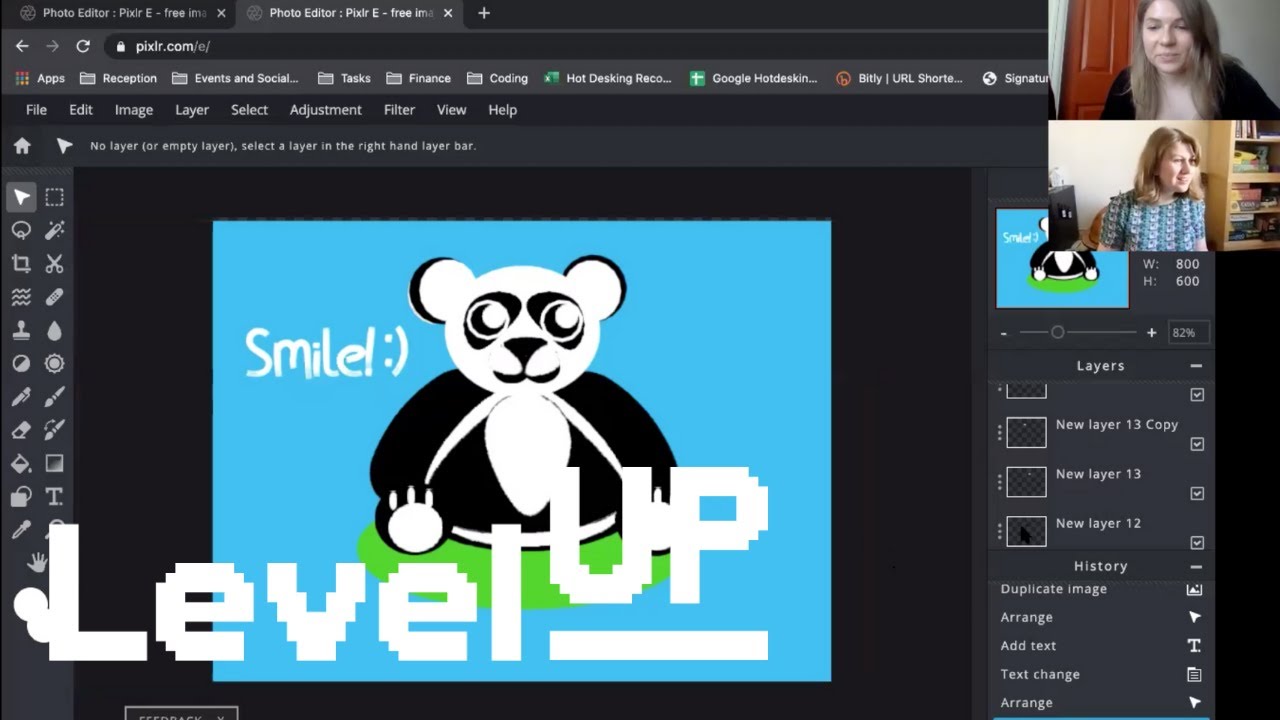
Task: Open the Layer menu
Action: pyautogui.click(x=192, y=110)
